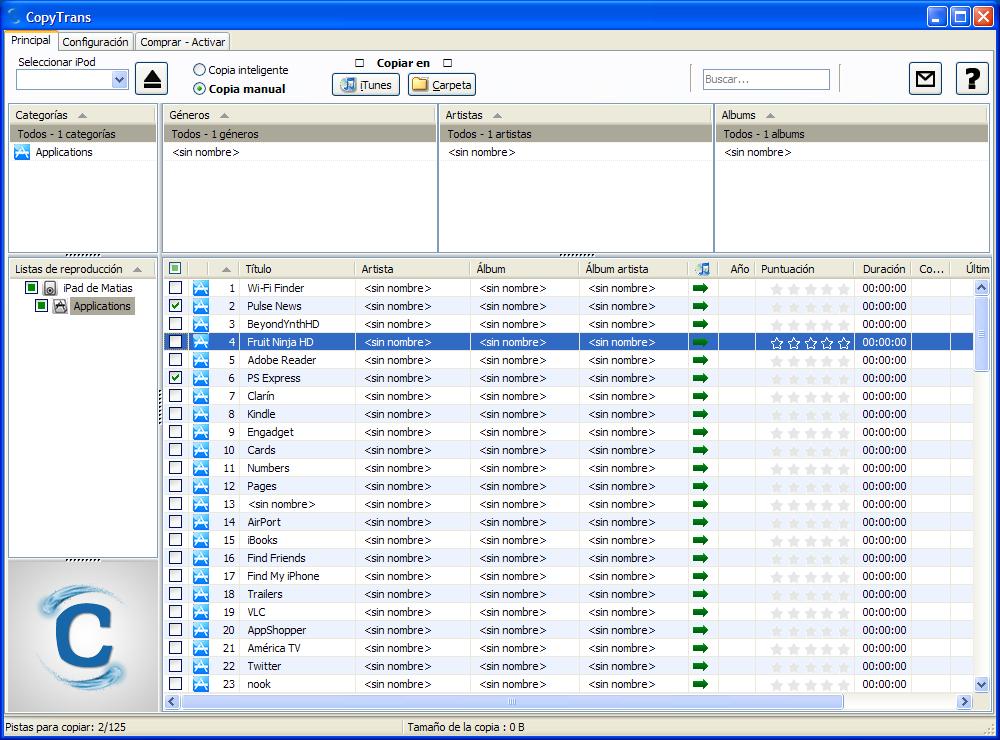Select Todos - 1 albums row
Image resolution: width=1000 pixels, height=740 pixels.
[x=851, y=134]
